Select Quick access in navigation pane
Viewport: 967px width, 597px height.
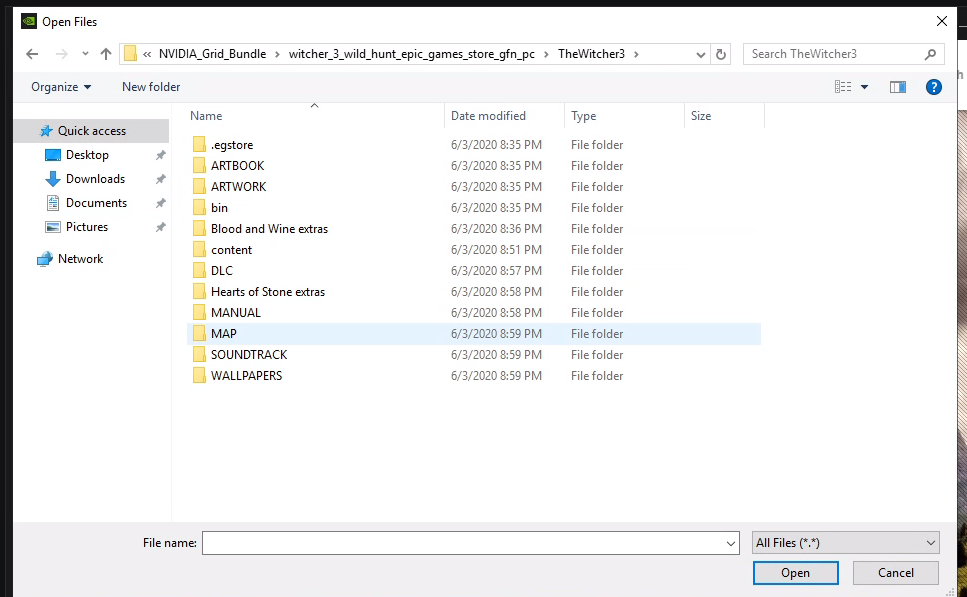point(91,131)
